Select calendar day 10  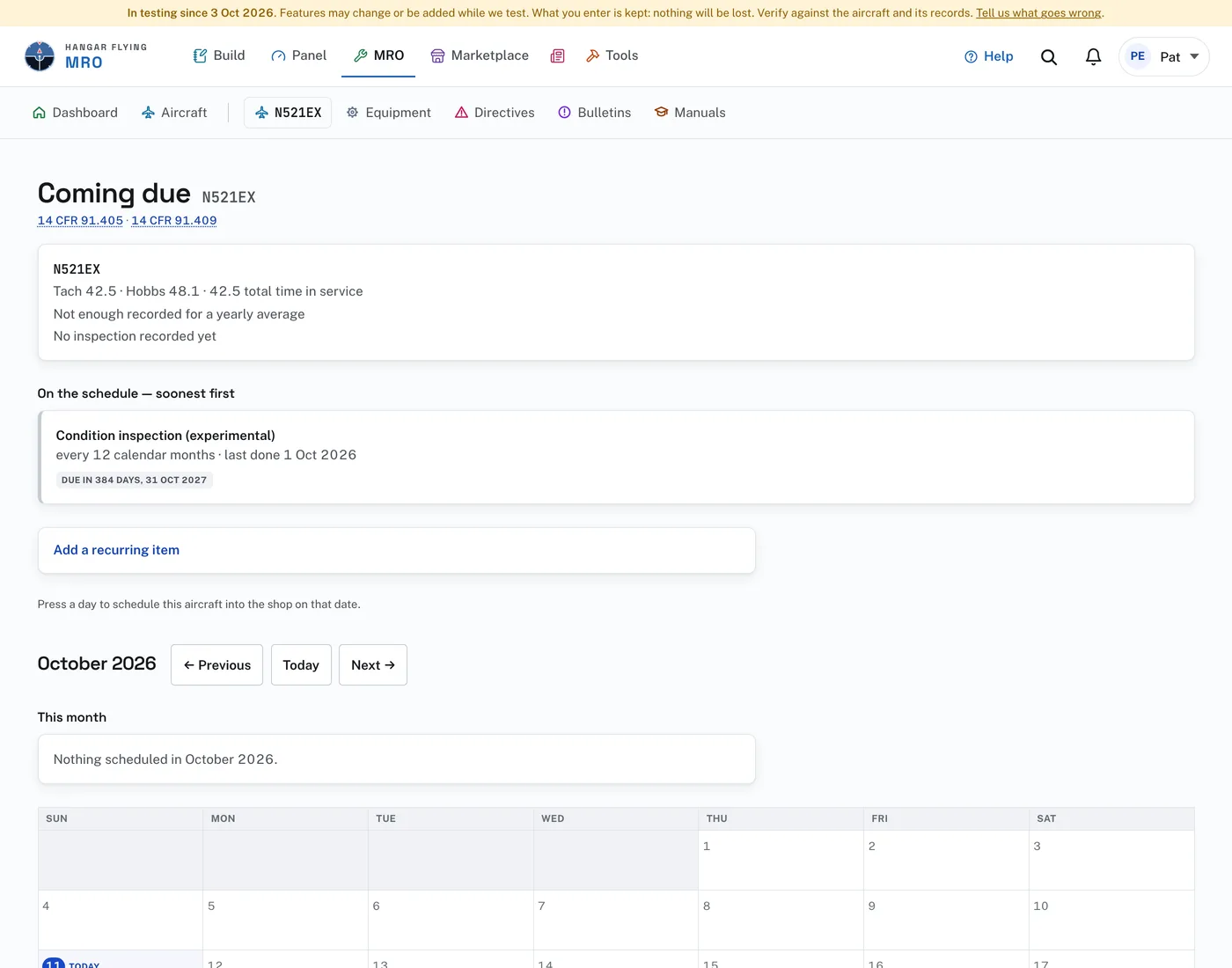pyautogui.click(x=1111, y=920)
